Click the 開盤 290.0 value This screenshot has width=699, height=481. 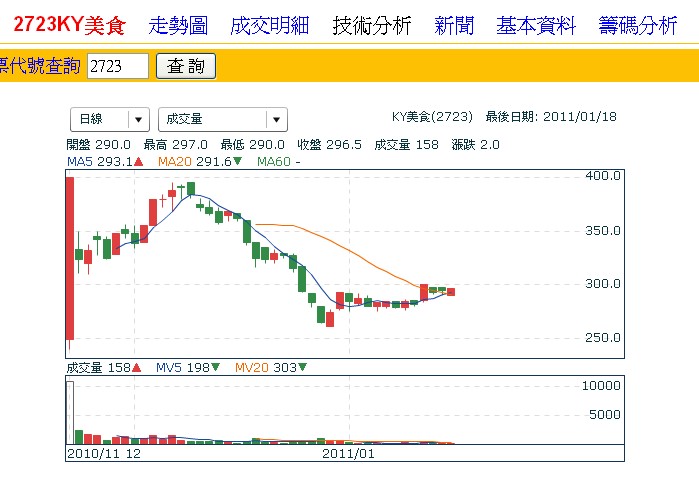coord(99,144)
